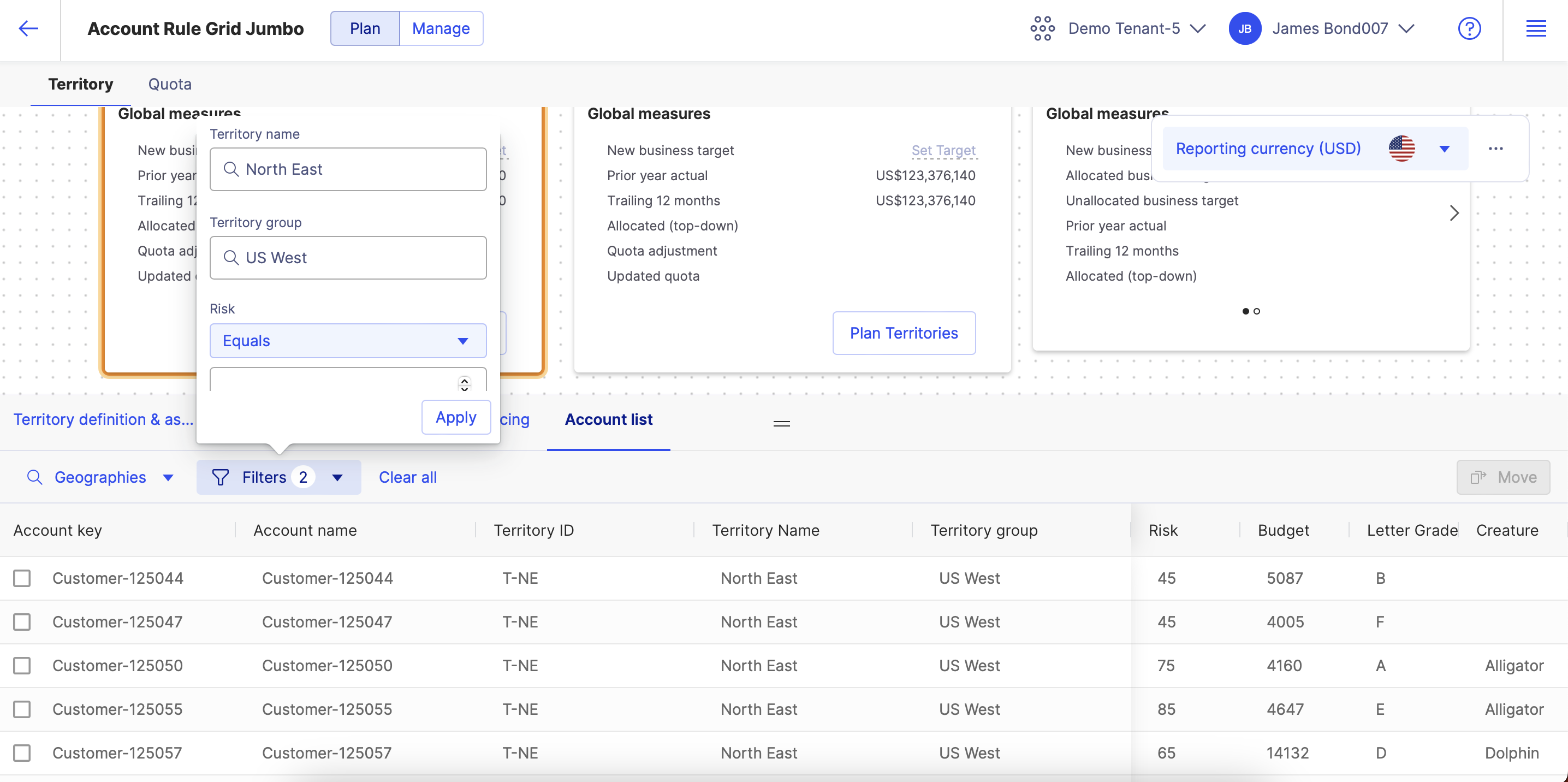The image size is (1568, 782).
Task: Click the Account Rule Grid Jumbo title
Action: tap(195, 28)
